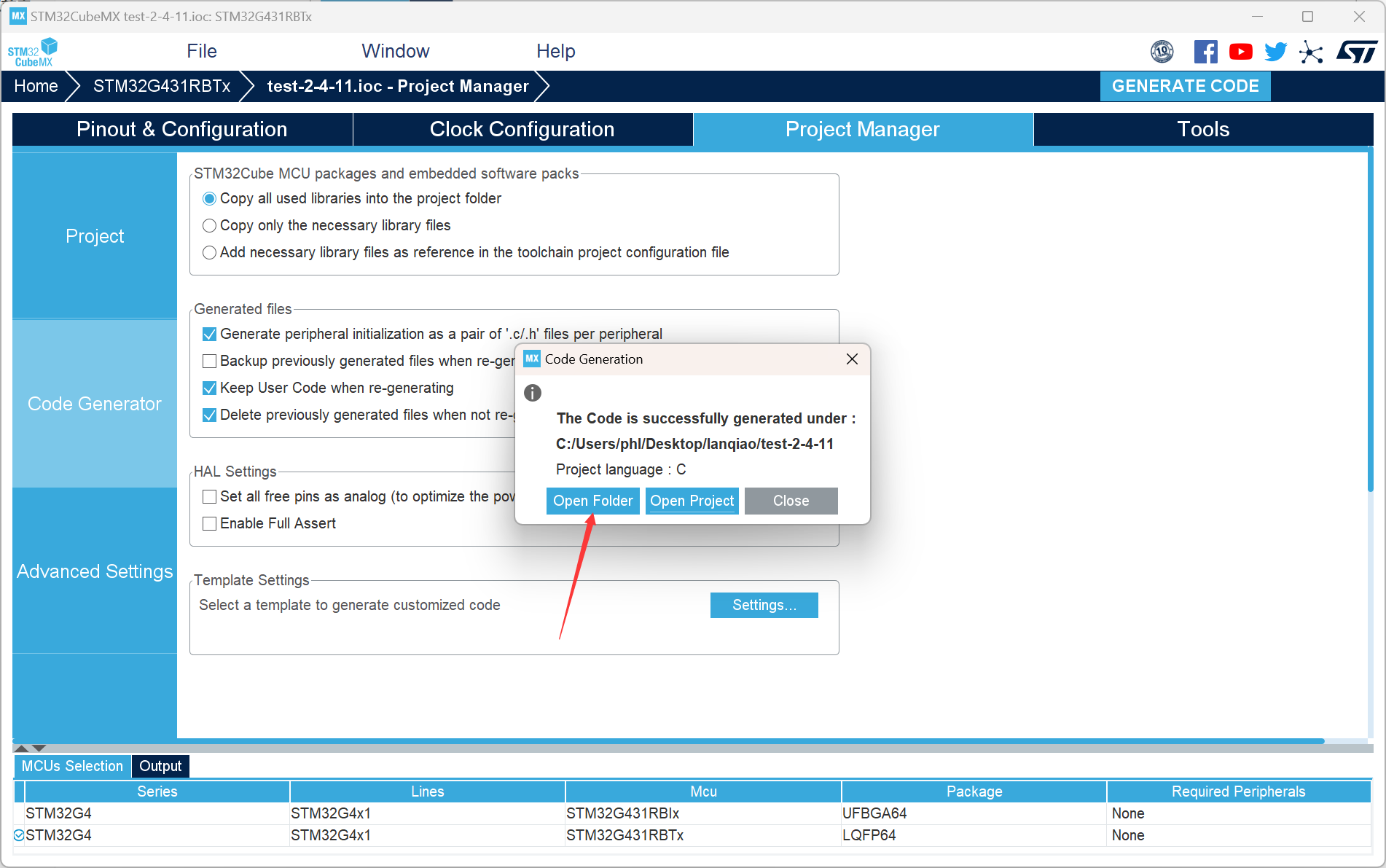Screen dimensions: 1386x868
Task: Select Add necessary library files as reference option
Action: click(209, 252)
